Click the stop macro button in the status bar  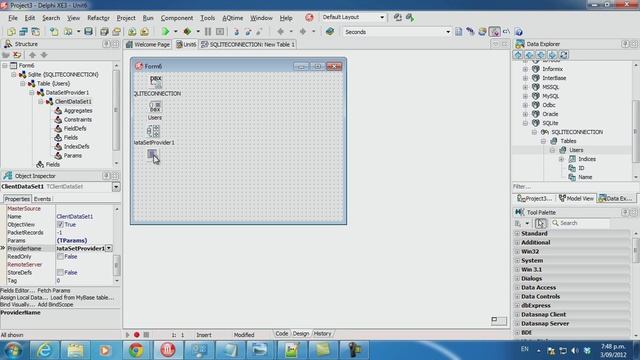click(146, 335)
